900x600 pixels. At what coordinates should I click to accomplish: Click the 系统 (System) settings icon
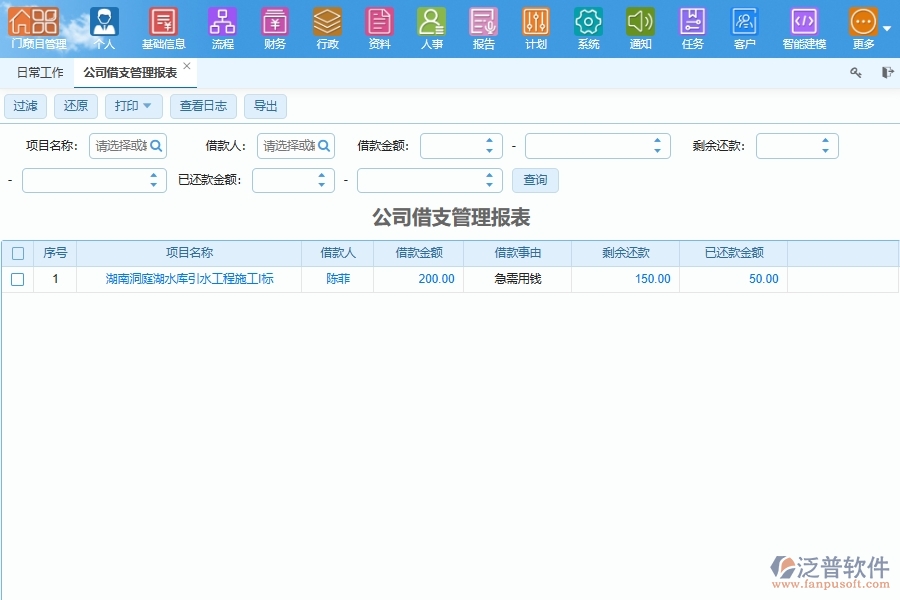coord(587,22)
